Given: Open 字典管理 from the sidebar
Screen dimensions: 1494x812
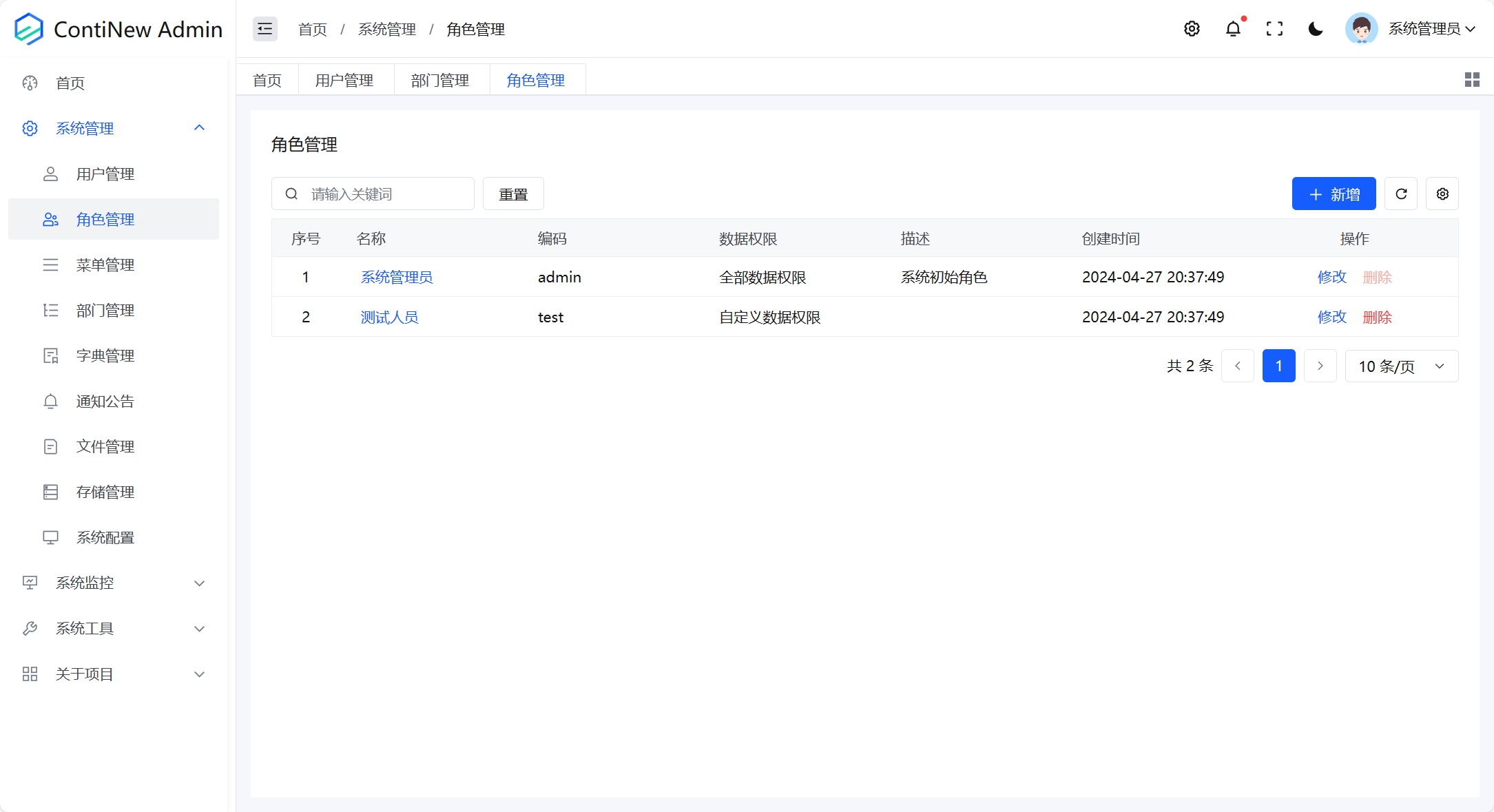Looking at the screenshot, I should (x=105, y=355).
